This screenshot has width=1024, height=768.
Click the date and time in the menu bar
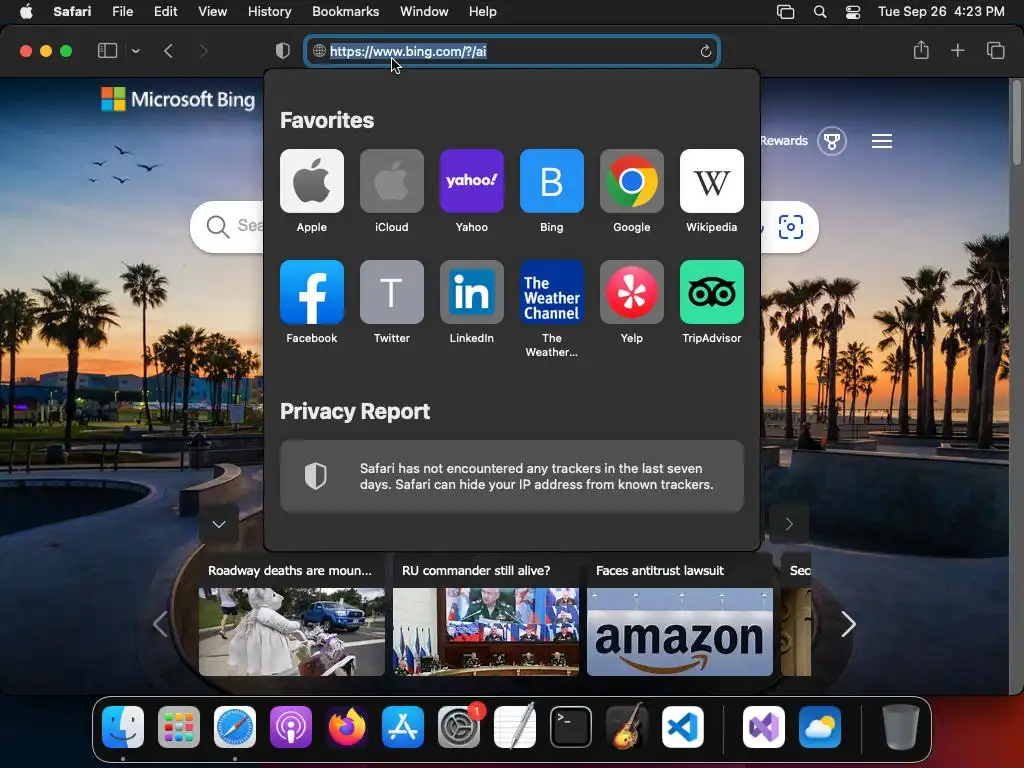coord(941,12)
